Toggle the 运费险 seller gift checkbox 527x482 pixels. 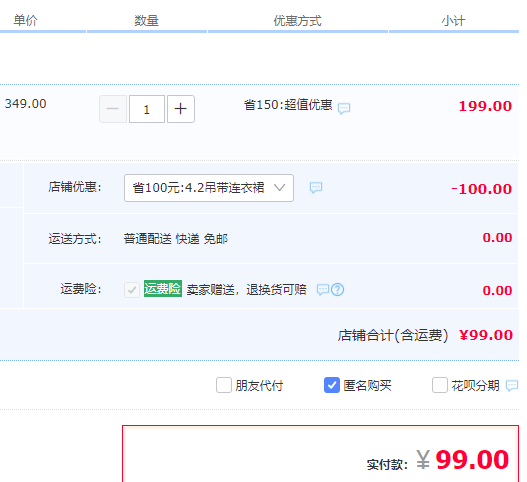(x=132, y=290)
